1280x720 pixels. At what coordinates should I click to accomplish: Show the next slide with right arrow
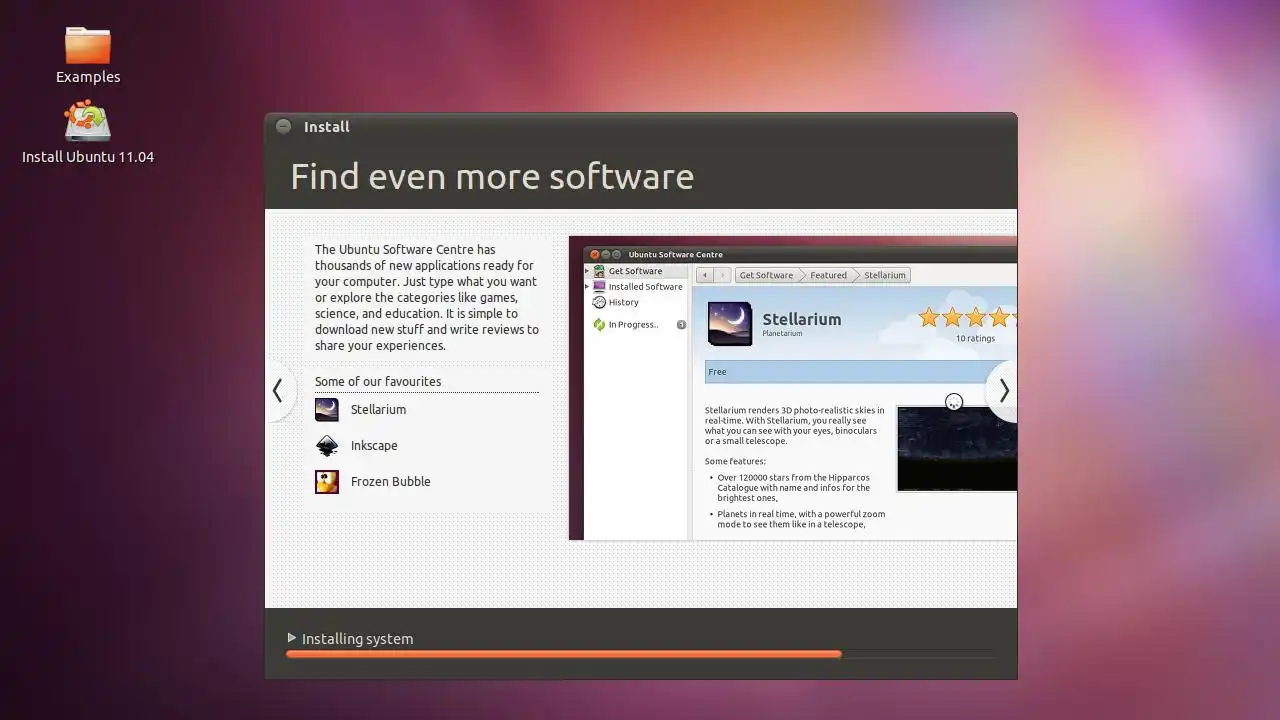[x=1003, y=391]
